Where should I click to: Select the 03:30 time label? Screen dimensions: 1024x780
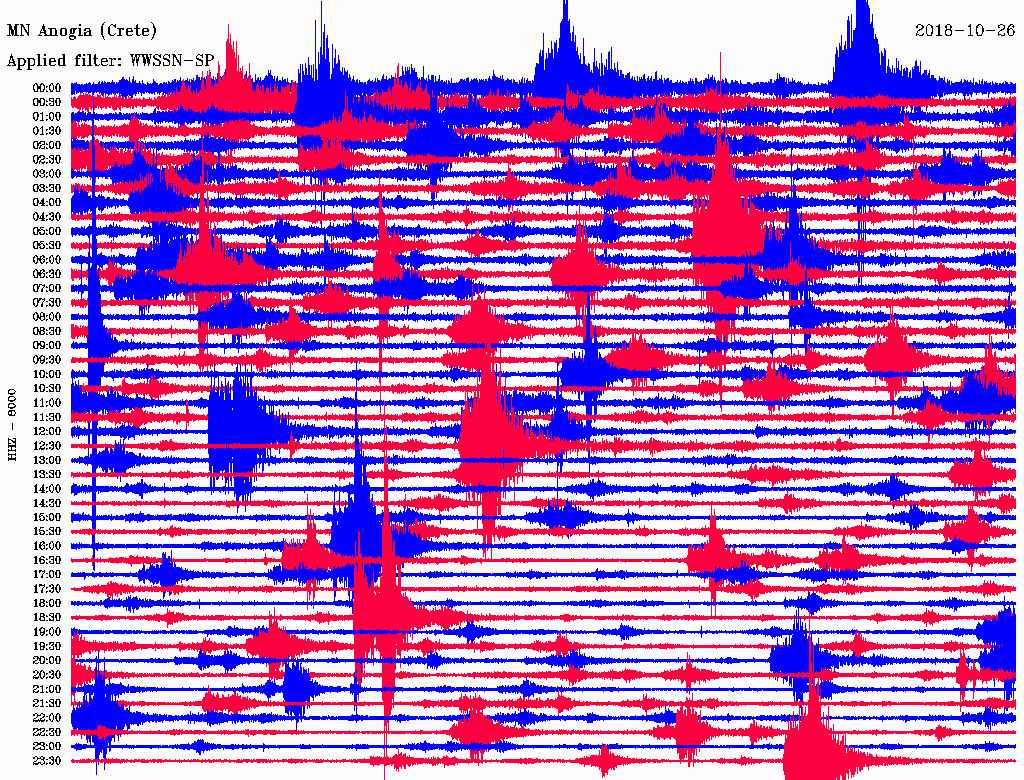[x=47, y=189]
